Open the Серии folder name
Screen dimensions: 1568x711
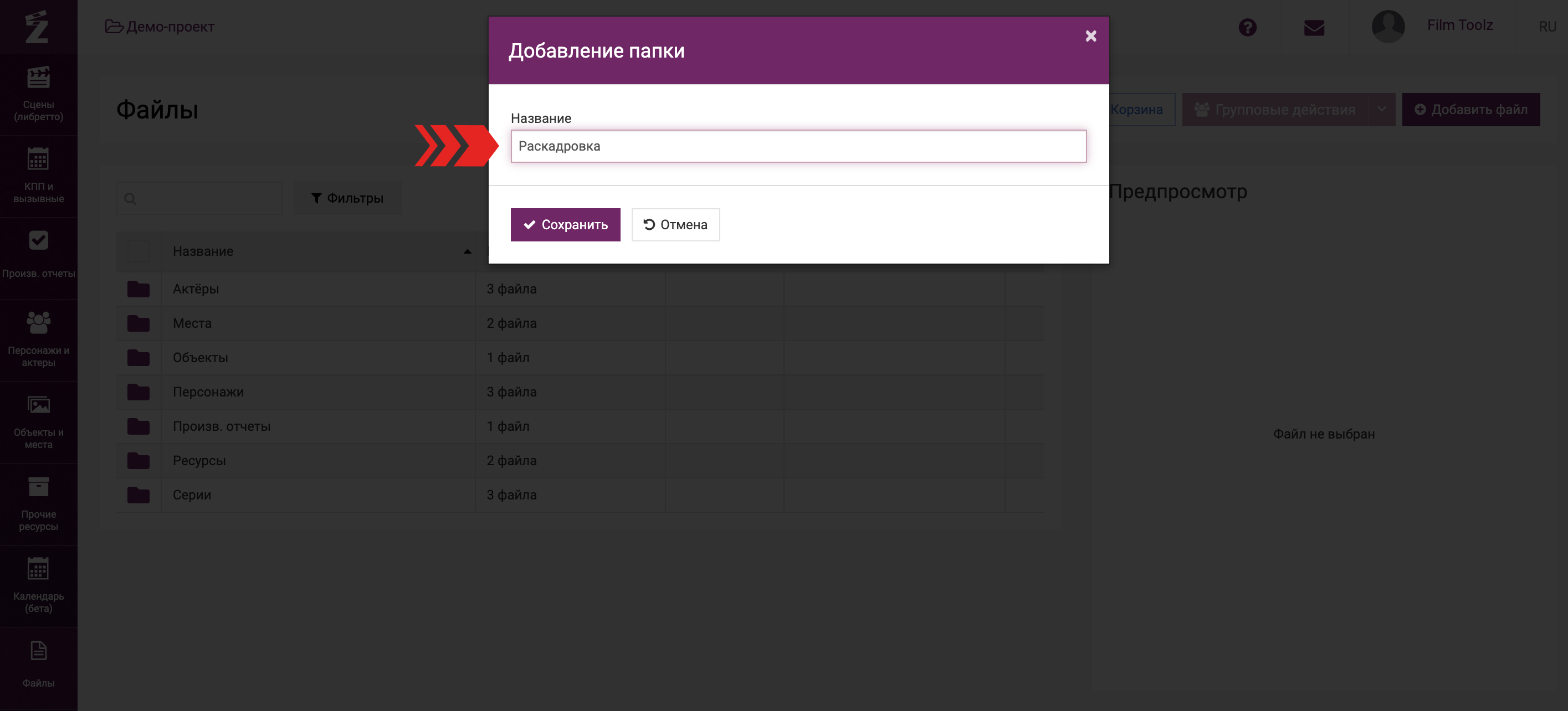click(192, 495)
